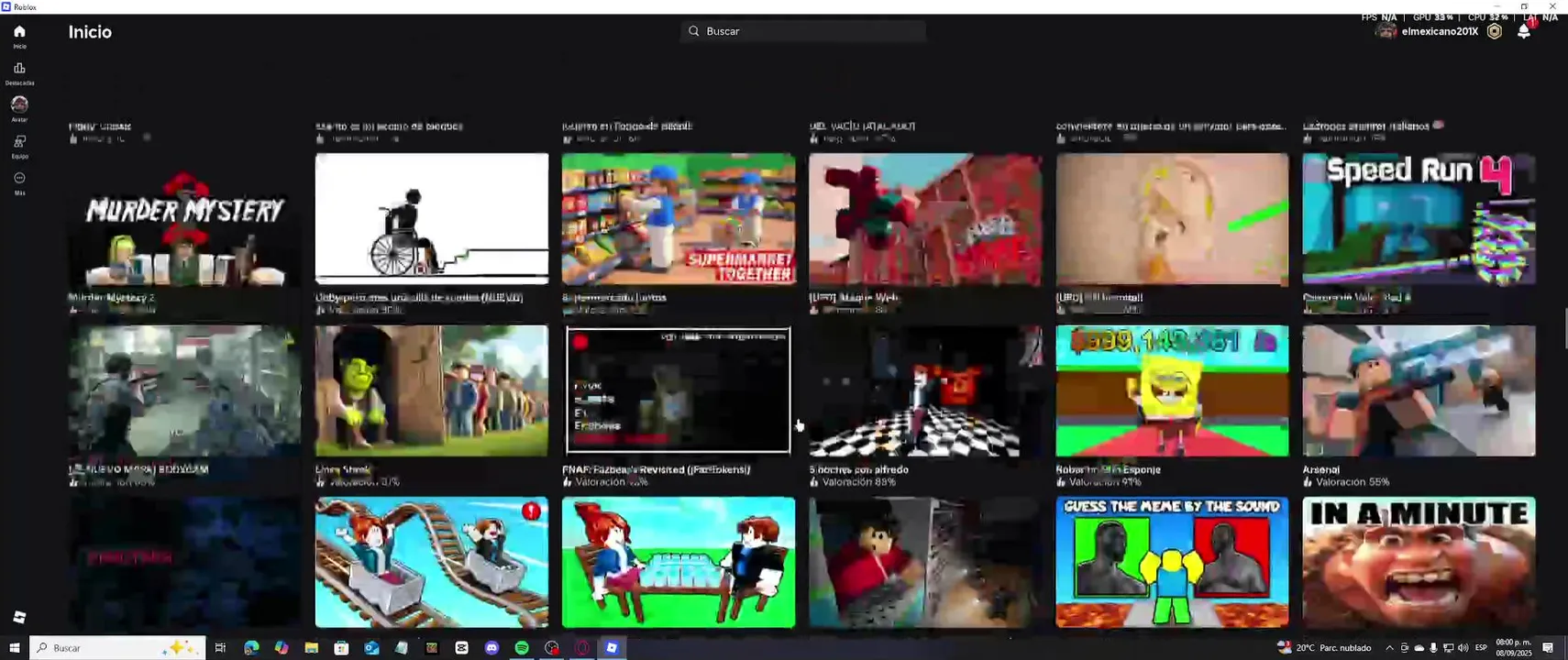This screenshot has width=1568, height=660.
Task: Open the notifications bell
Action: [1524, 31]
